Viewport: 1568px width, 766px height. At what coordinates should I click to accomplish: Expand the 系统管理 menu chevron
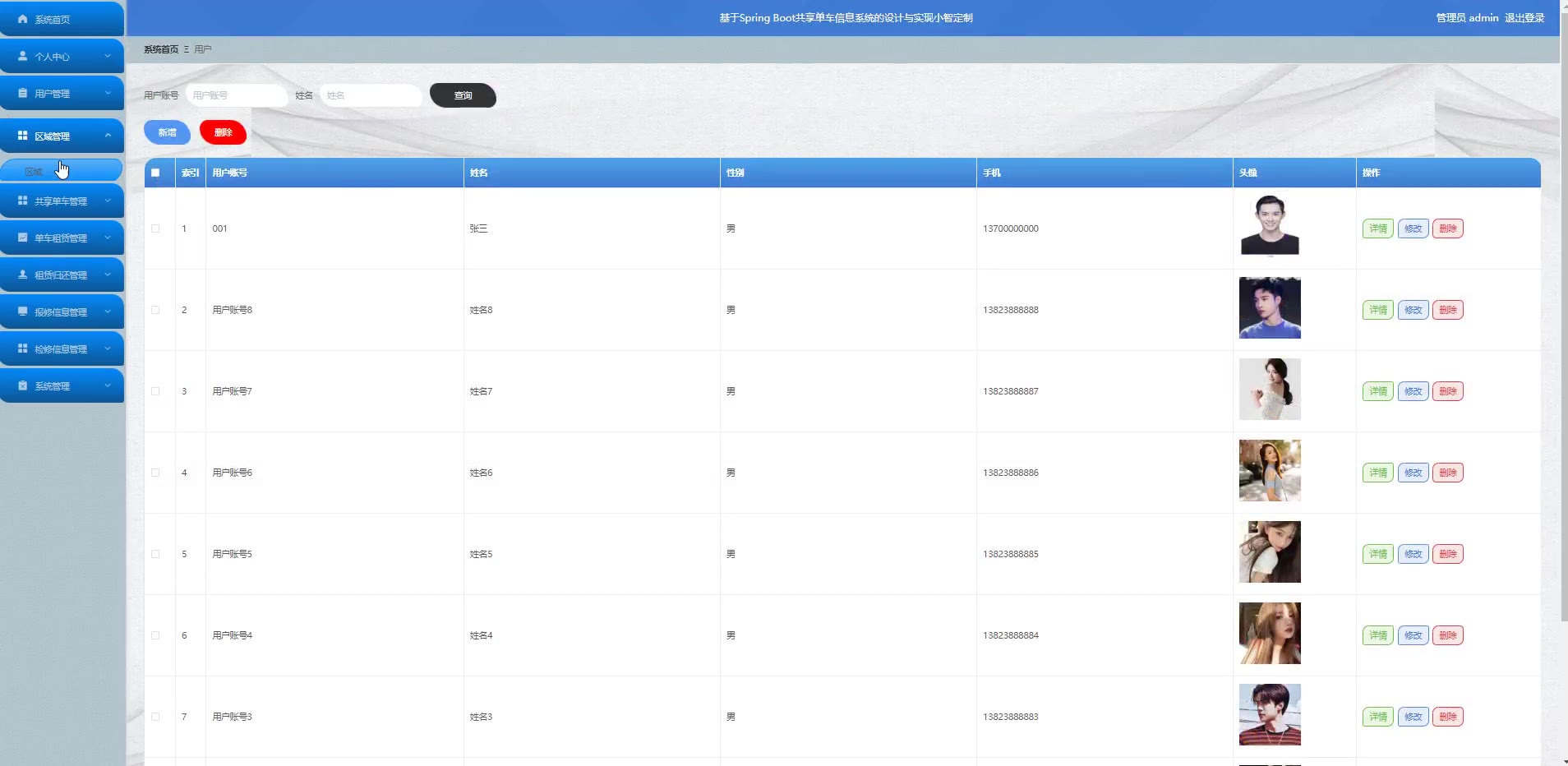108,385
